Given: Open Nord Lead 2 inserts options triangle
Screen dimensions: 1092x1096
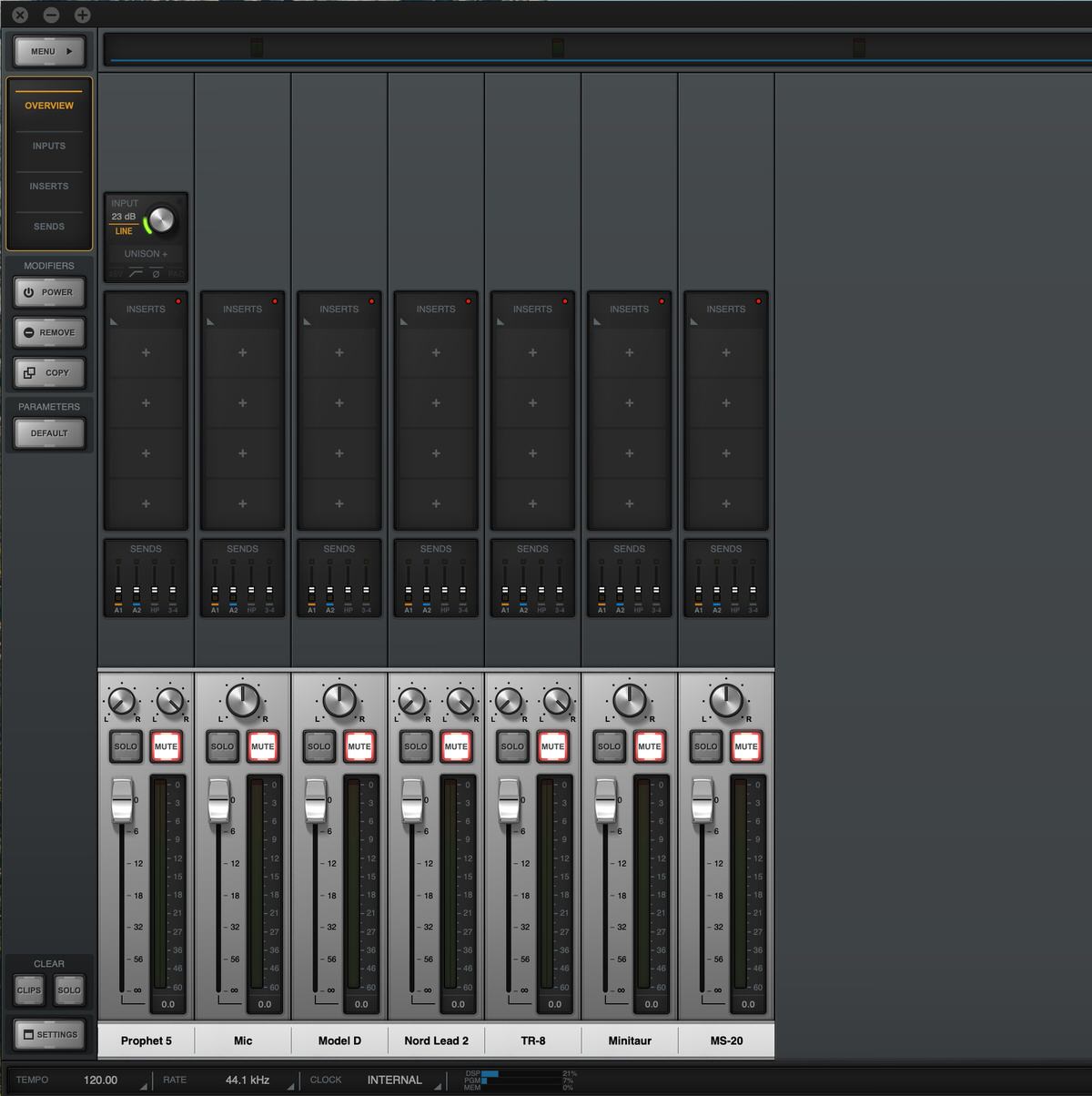Looking at the screenshot, I should [x=405, y=322].
